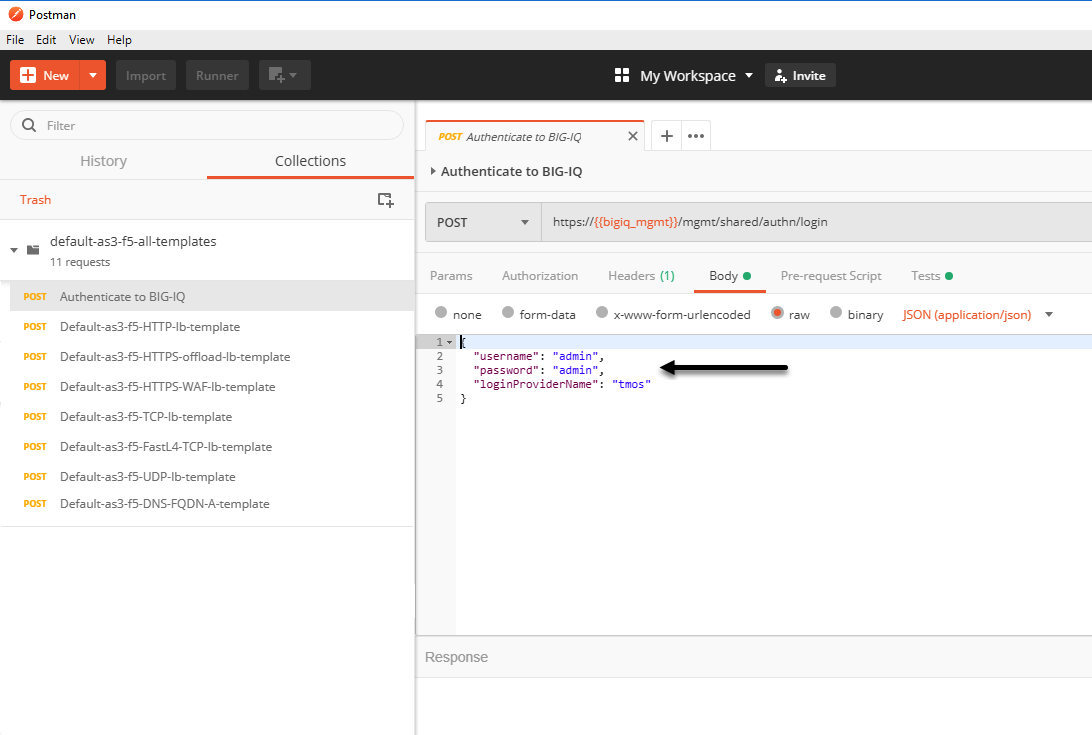
Task: Open the Pre-request Script tab
Action: pyautogui.click(x=831, y=276)
